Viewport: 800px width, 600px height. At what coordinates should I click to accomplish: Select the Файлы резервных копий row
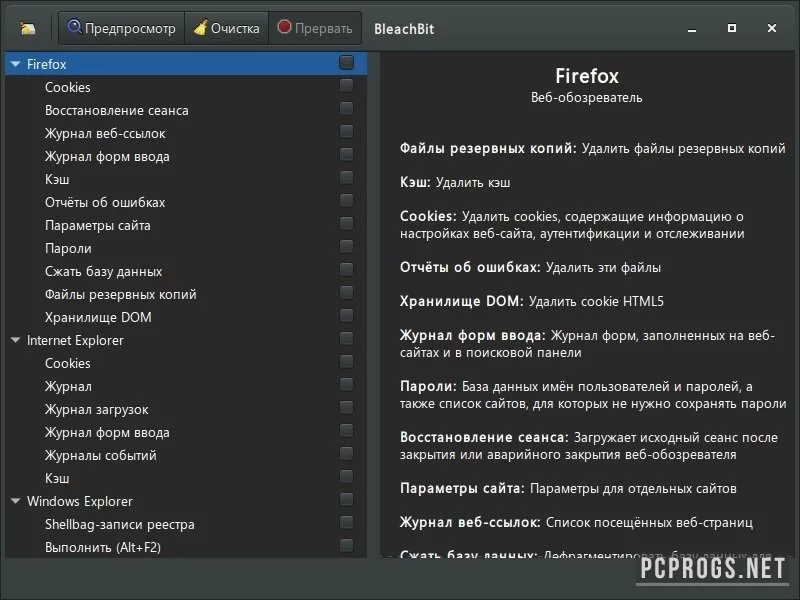(186, 294)
